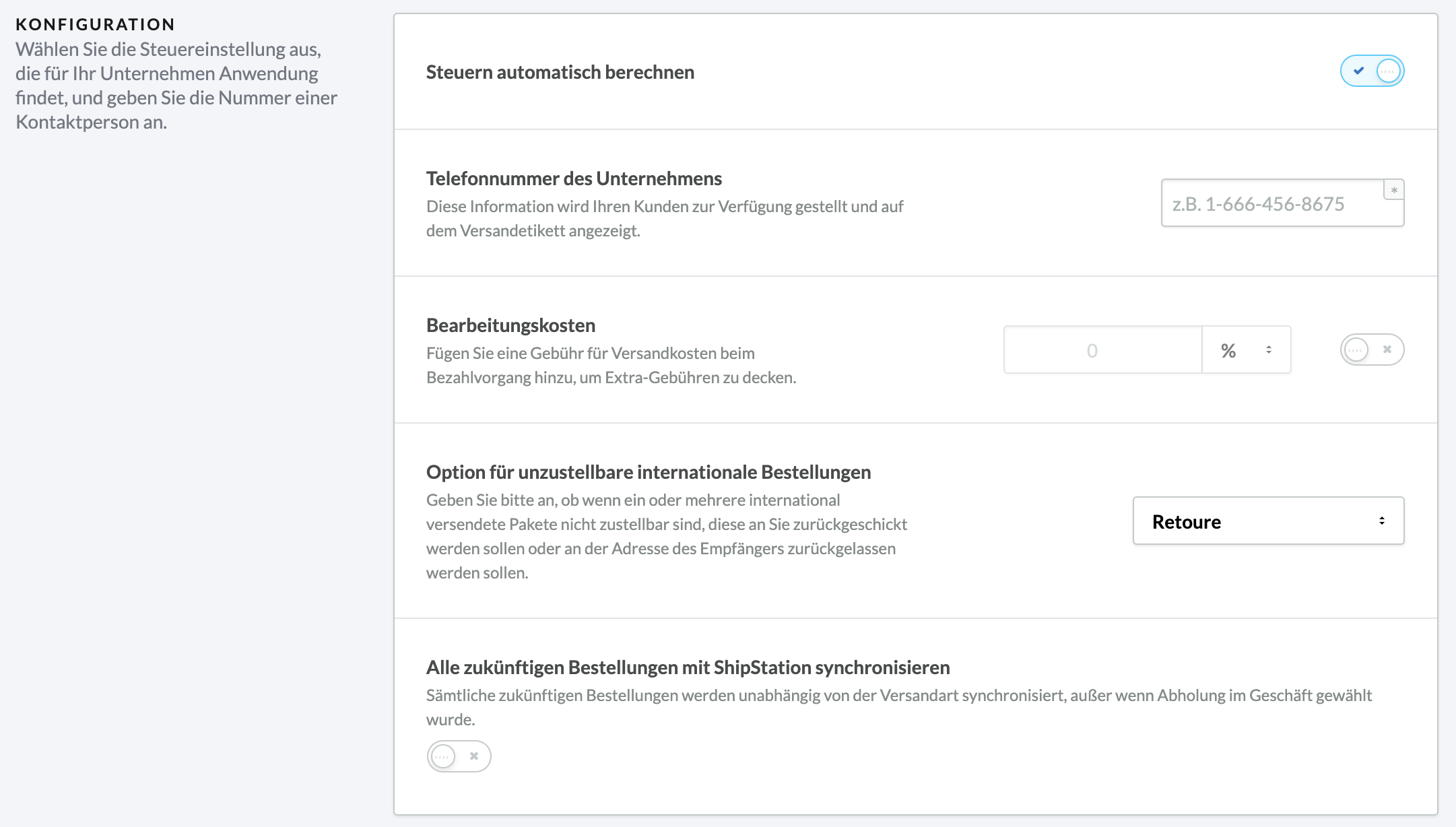The height and width of the screenshot is (827, 1456).
Task: Click the description starting 'Fügen Sie eine Gebühr'
Action: pos(611,365)
